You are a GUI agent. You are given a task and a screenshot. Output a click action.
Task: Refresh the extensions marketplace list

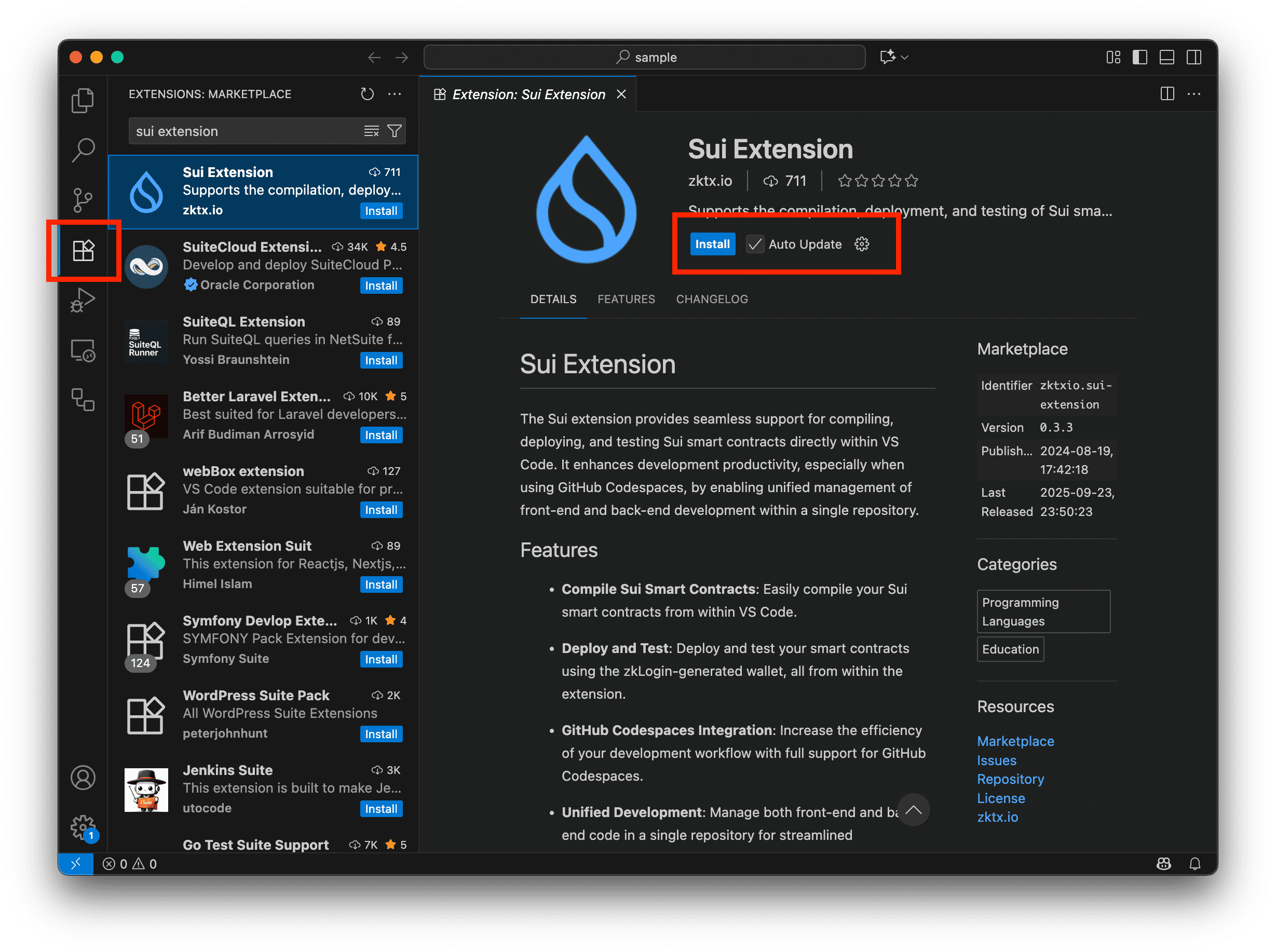367,94
